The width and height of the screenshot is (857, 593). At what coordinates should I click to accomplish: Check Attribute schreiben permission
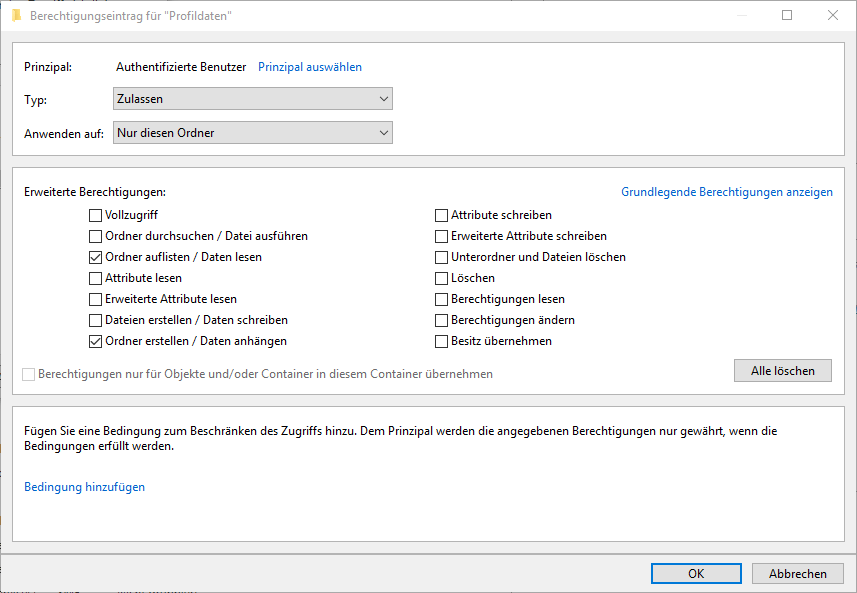[442, 215]
